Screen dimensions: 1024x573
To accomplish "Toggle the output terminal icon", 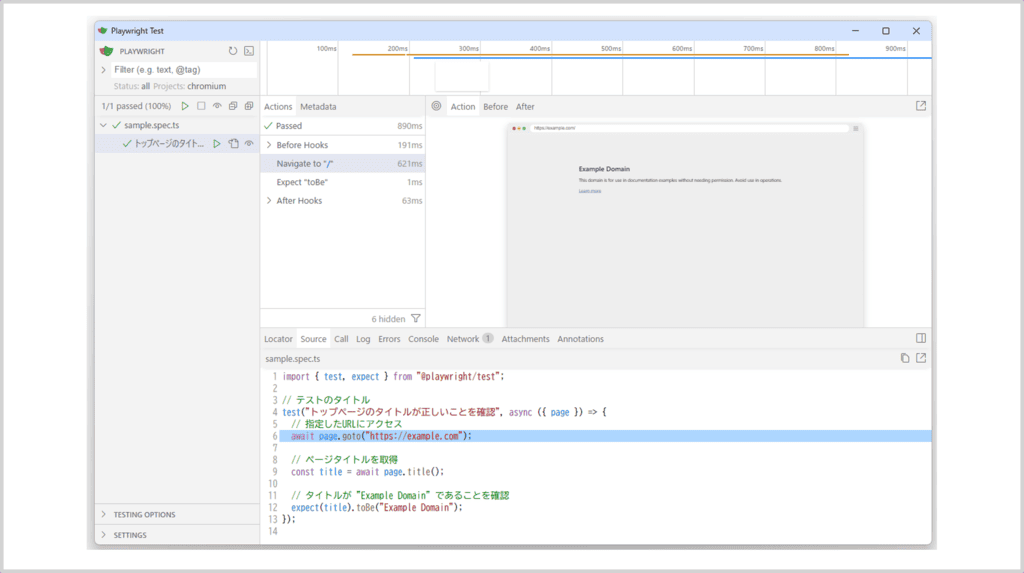I will 249,51.
